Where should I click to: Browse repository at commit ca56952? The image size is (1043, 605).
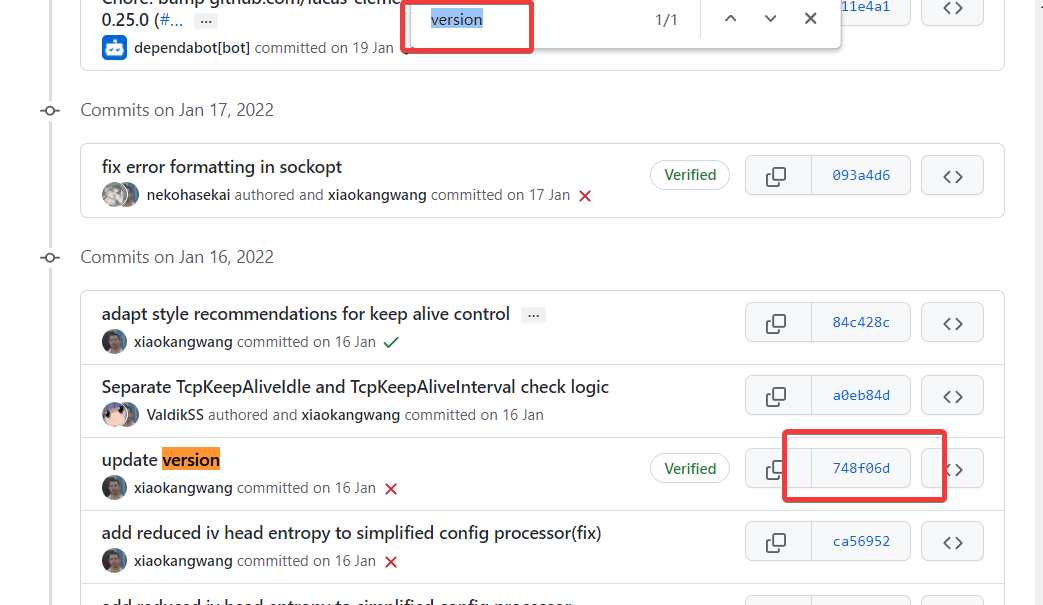coord(952,542)
